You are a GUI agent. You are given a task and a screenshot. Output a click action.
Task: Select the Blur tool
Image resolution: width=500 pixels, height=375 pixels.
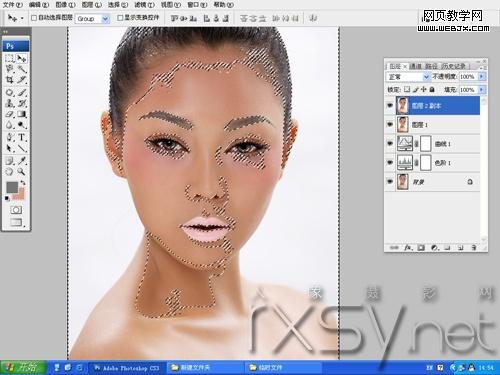(x=10, y=125)
